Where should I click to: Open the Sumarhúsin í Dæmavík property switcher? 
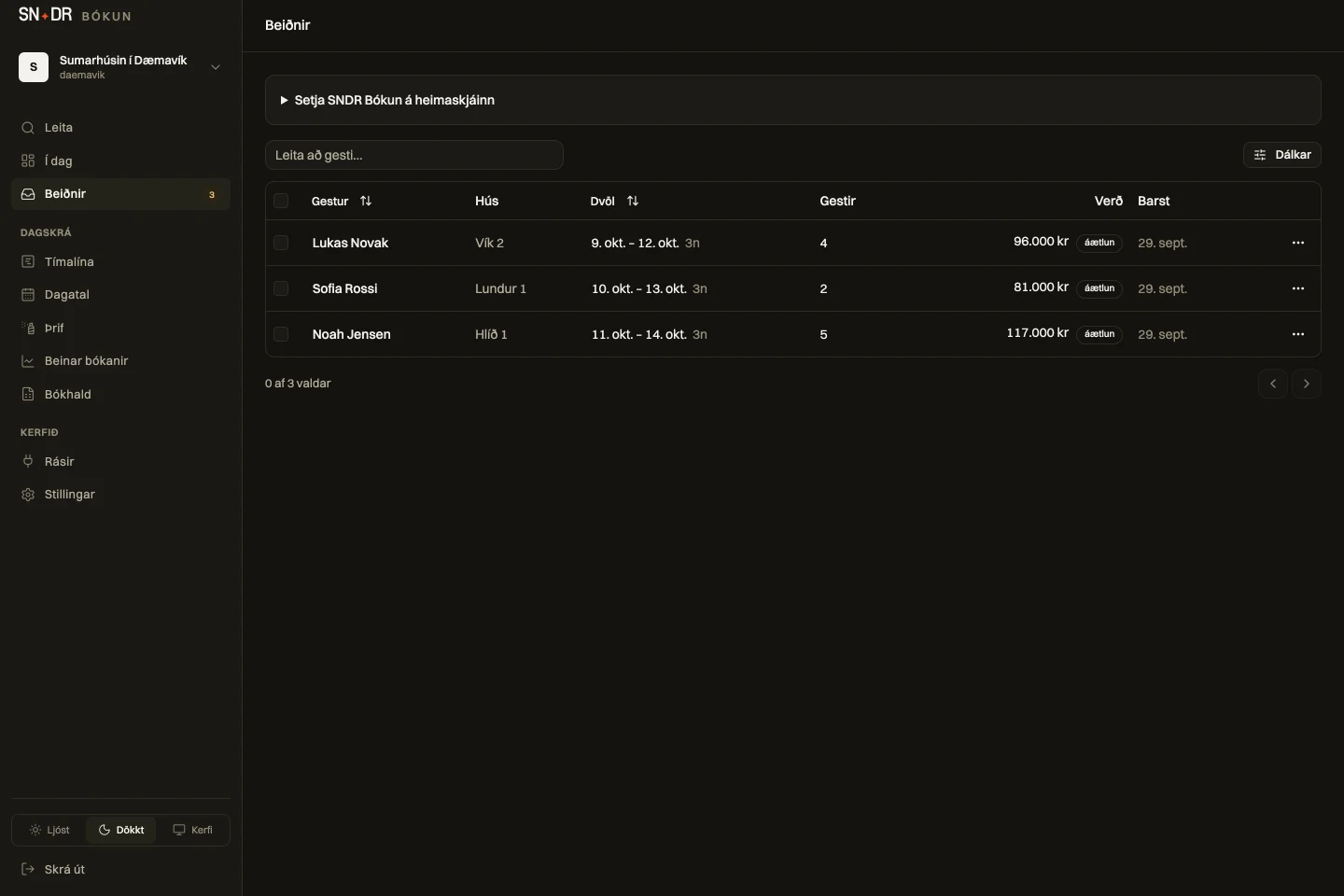tap(120, 67)
